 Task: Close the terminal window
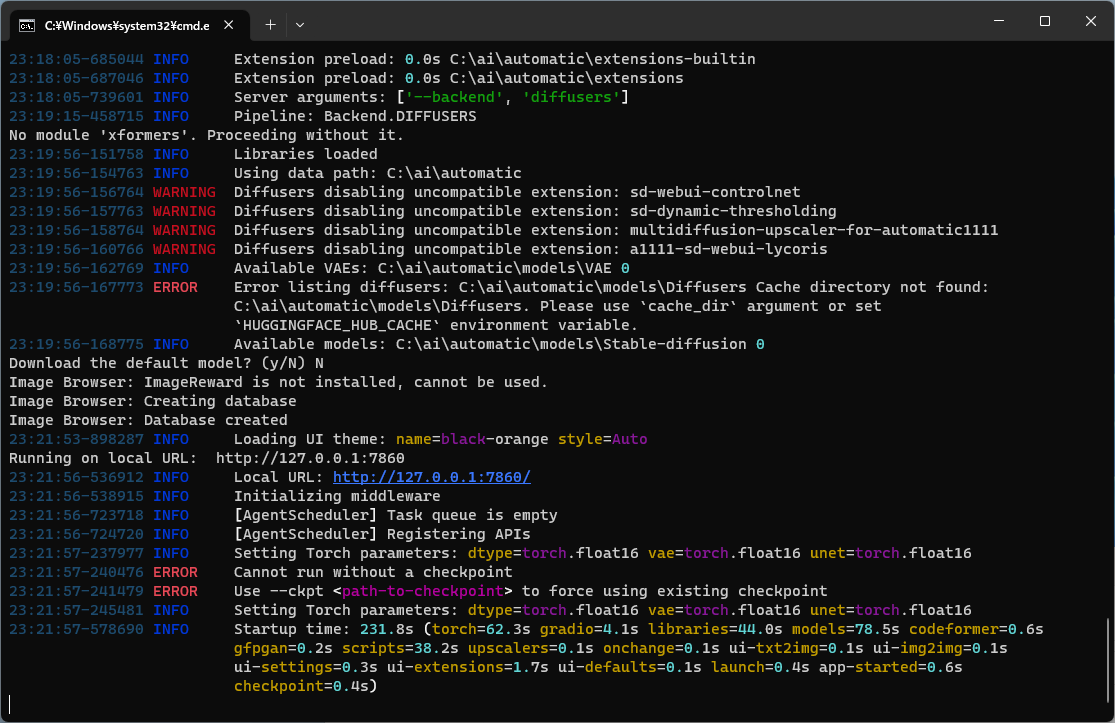[x=1091, y=21]
